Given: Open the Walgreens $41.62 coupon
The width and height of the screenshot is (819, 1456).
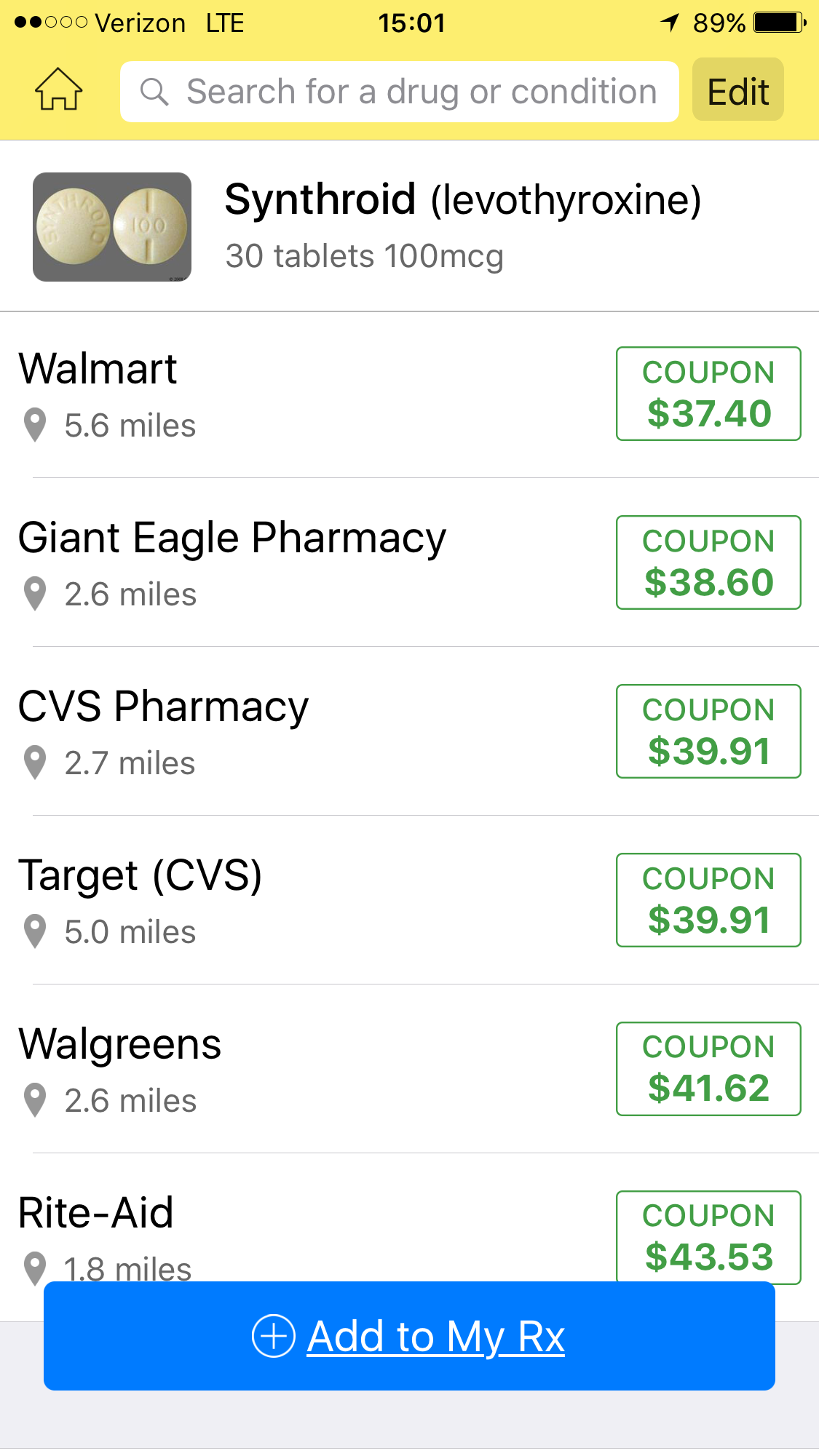Looking at the screenshot, I should pos(708,1069).
